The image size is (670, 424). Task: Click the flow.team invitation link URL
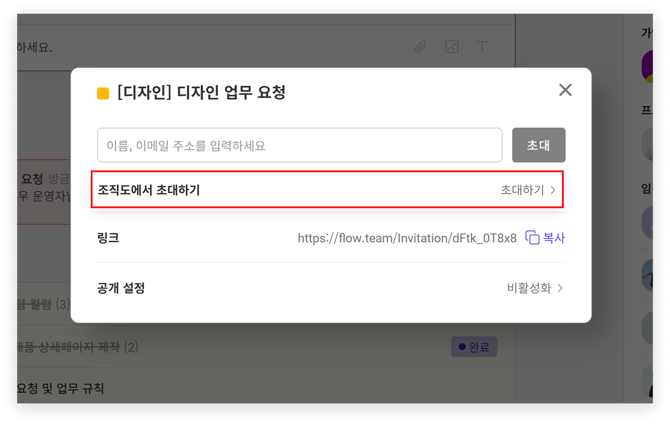(407, 238)
